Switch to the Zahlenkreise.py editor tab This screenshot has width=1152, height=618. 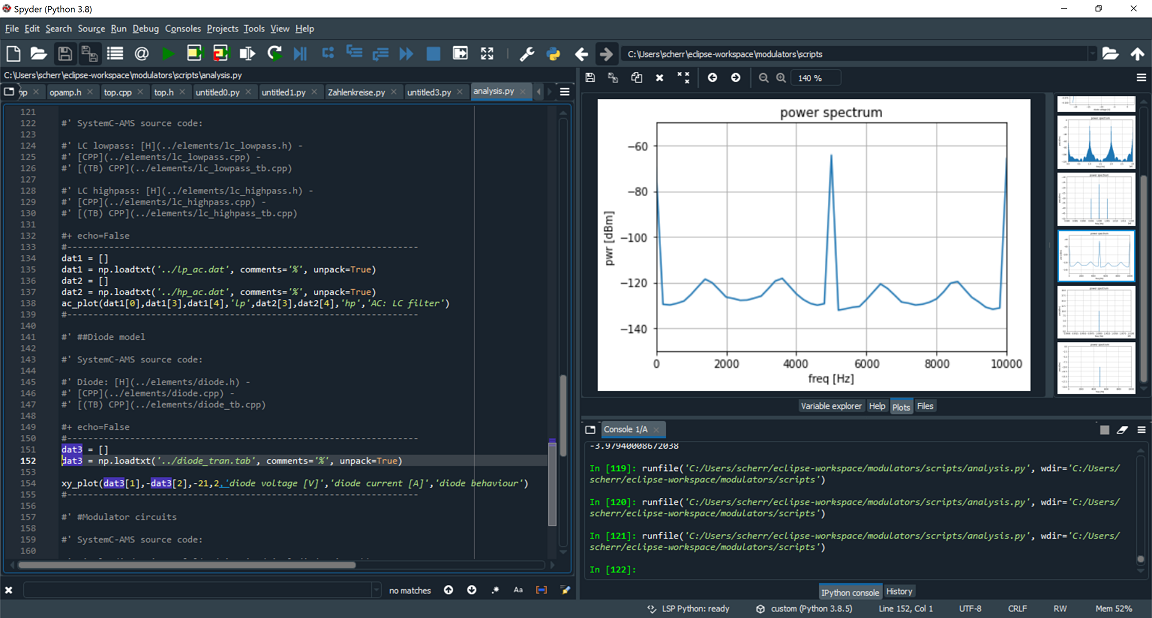point(356,92)
